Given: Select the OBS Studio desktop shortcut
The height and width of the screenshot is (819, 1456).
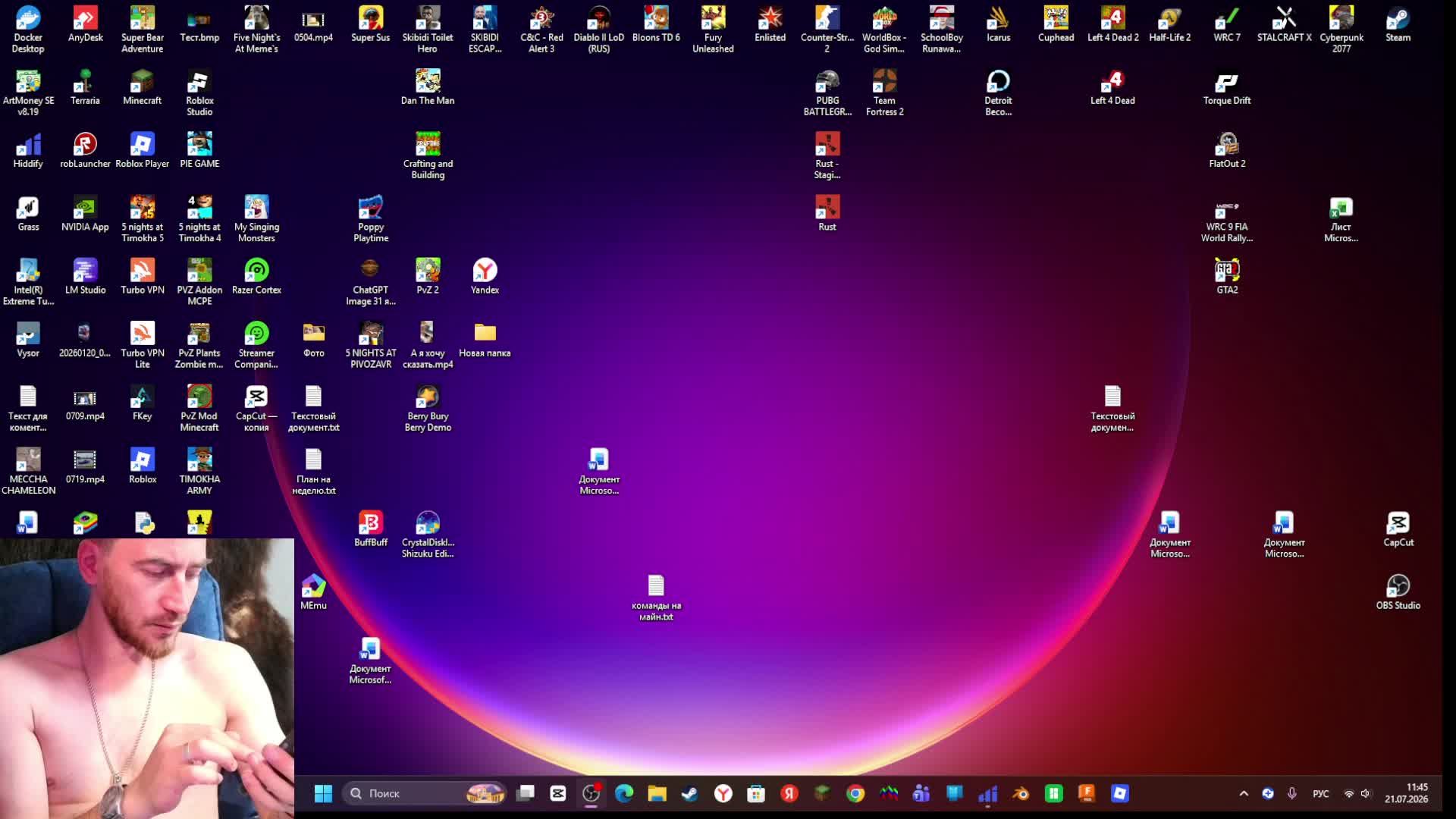Looking at the screenshot, I should click(1398, 591).
